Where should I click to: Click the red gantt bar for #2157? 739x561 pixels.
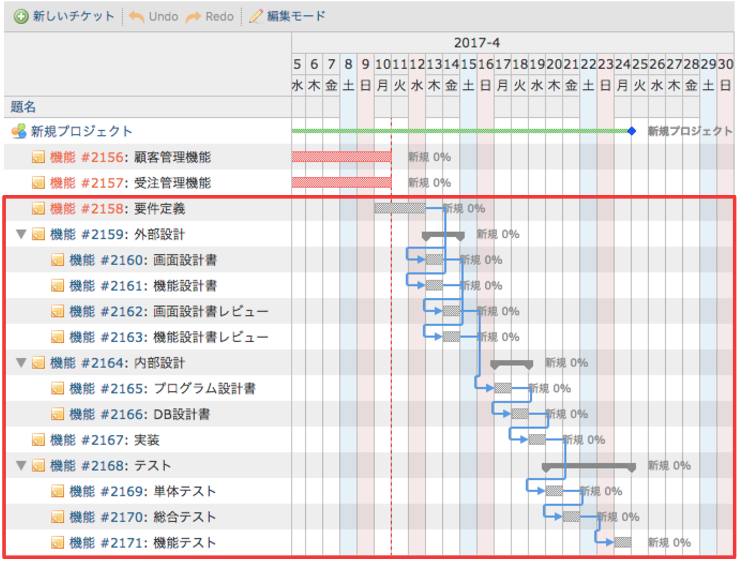coord(342,182)
